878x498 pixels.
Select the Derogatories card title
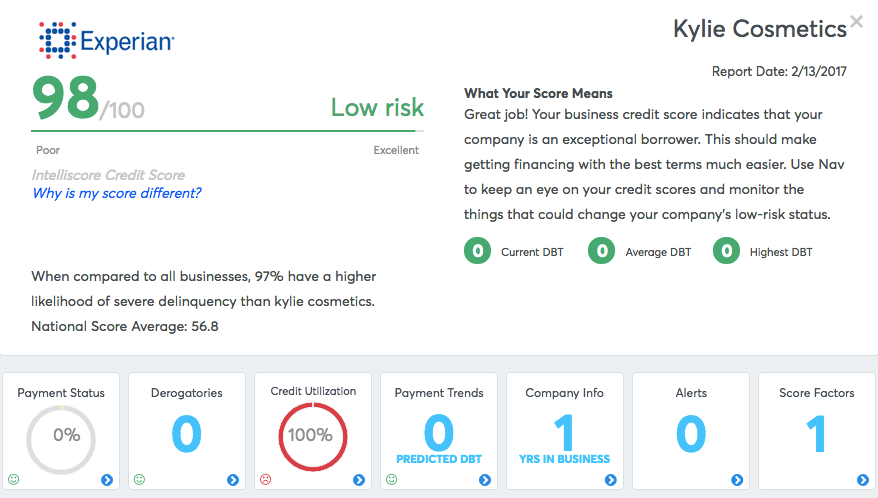(186, 393)
